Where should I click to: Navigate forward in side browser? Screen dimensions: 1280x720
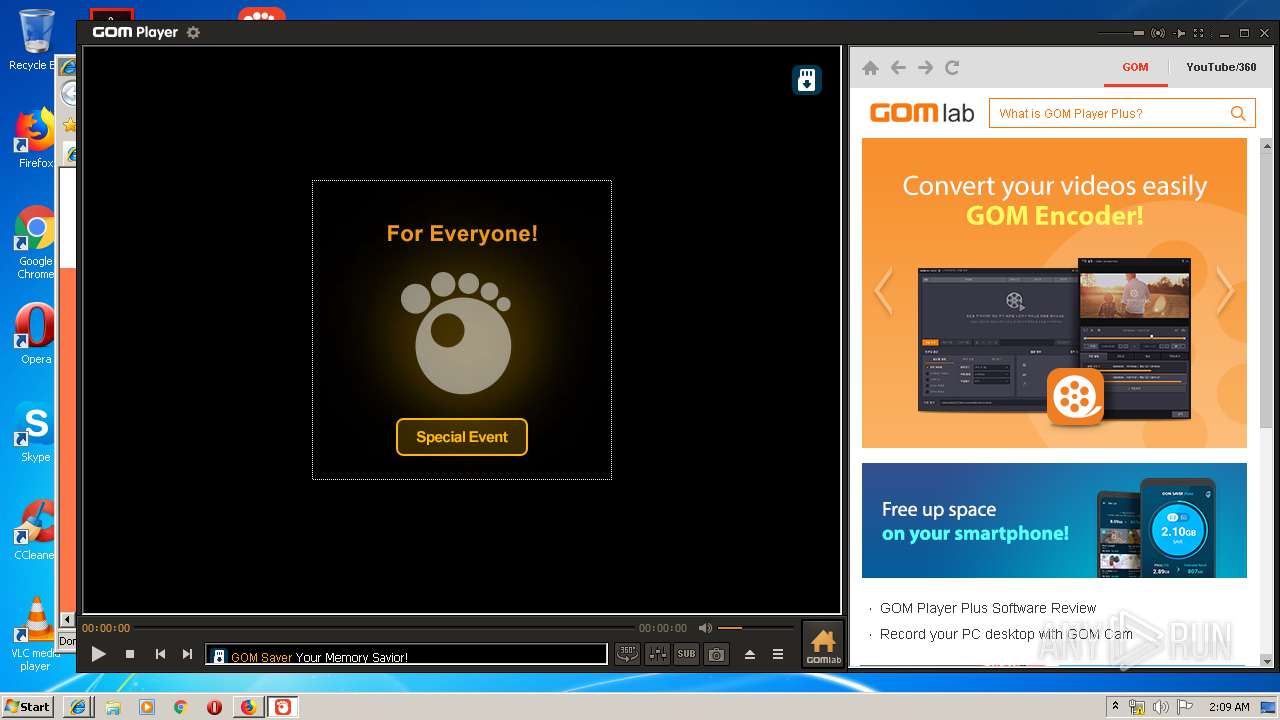[x=925, y=68]
